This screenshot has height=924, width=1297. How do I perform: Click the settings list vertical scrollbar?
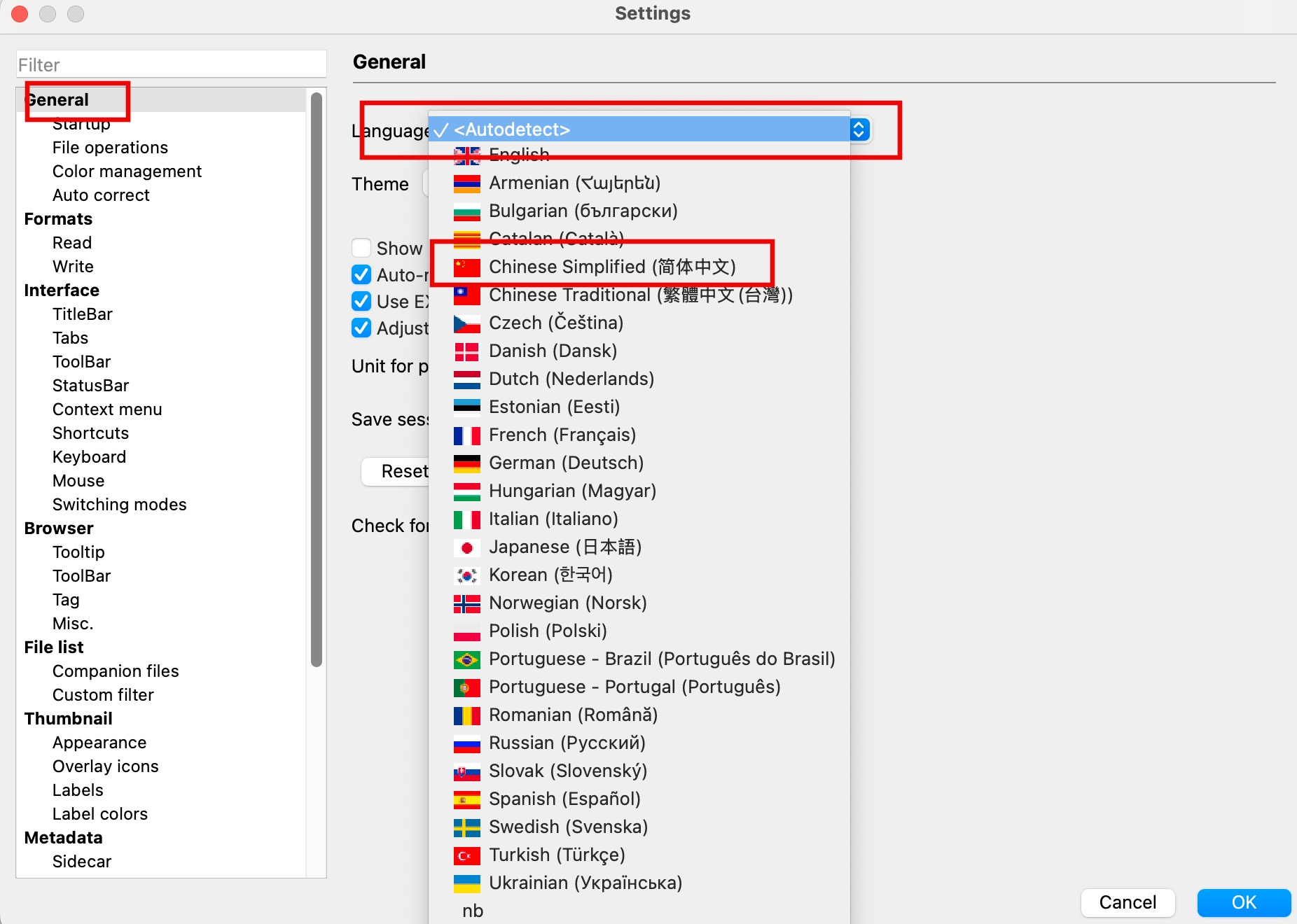[317, 378]
